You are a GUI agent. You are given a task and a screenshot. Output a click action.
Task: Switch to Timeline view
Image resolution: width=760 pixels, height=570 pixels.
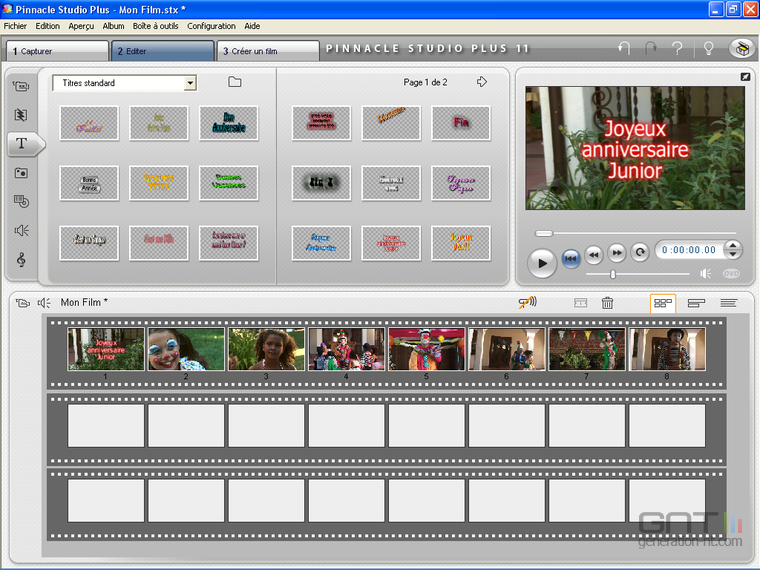click(x=696, y=303)
